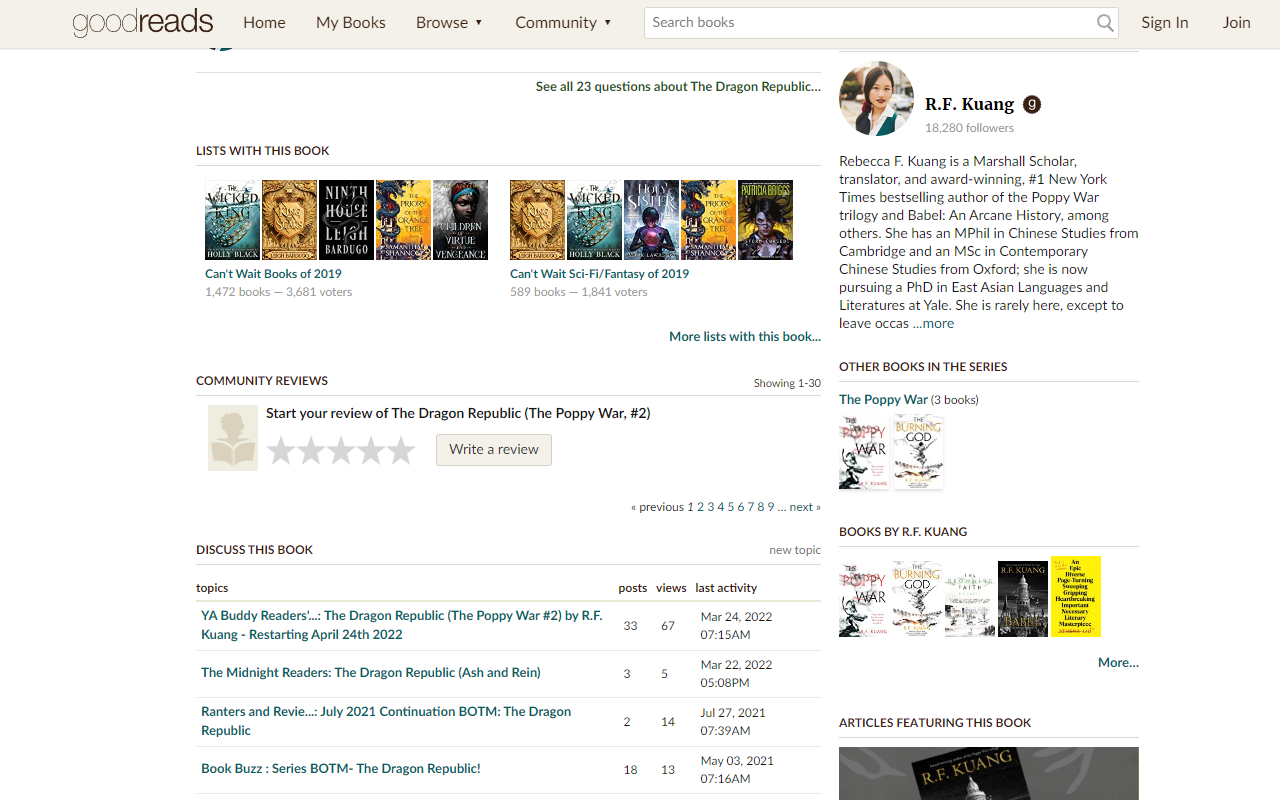This screenshot has width=1280, height=800.
Task: Expand the author bio with '...more'
Action: (932, 323)
